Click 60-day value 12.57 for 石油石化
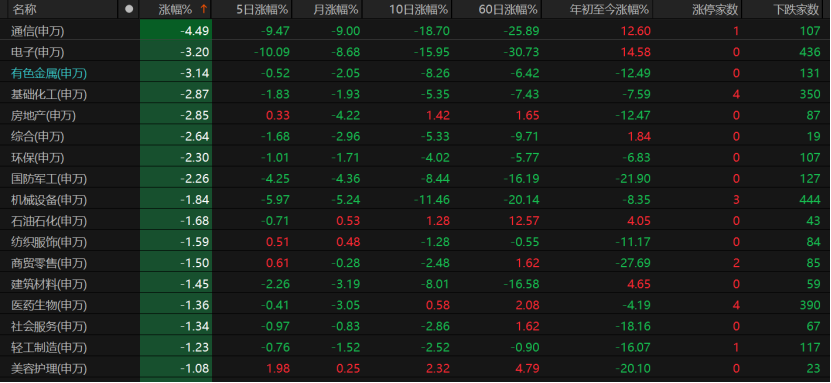Screen dimensions: 831x383 [525, 221]
